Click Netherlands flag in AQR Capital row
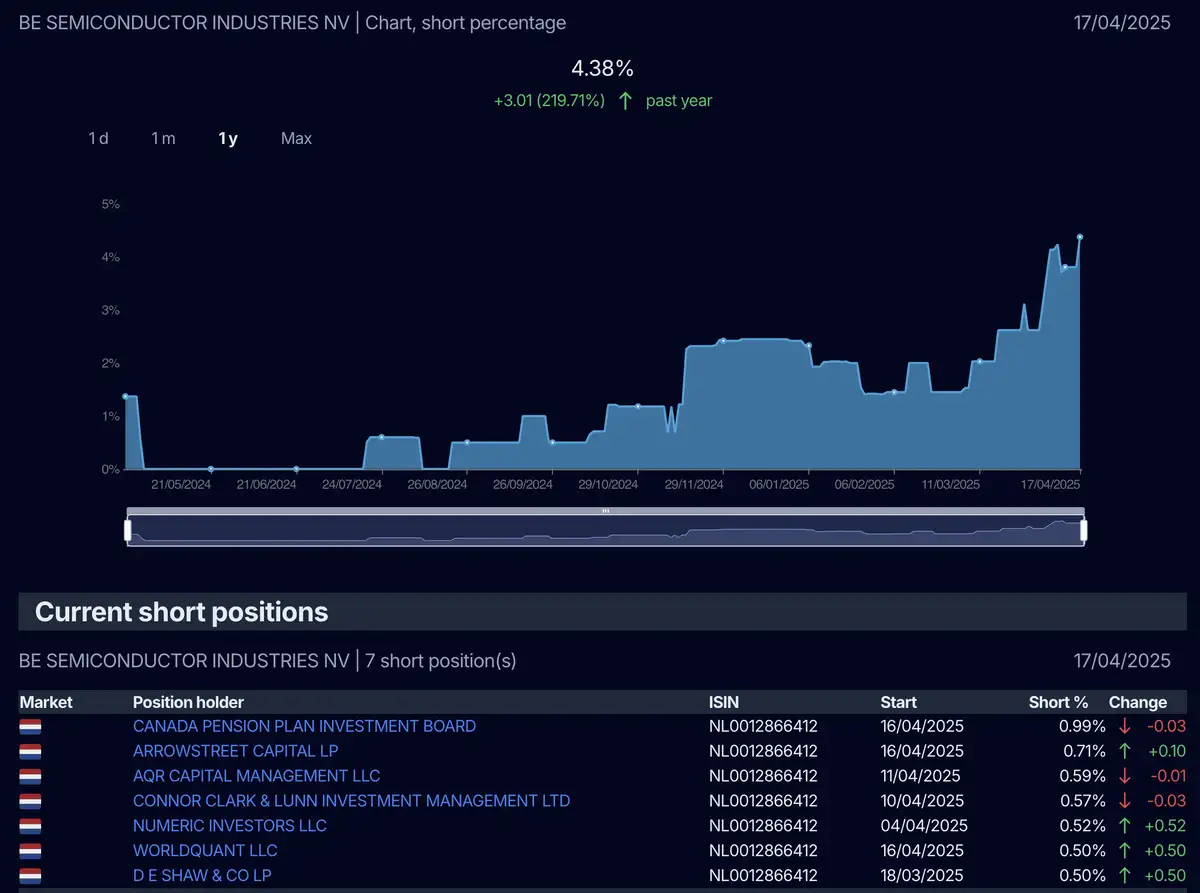The width and height of the screenshot is (1200, 893). (x=30, y=776)
